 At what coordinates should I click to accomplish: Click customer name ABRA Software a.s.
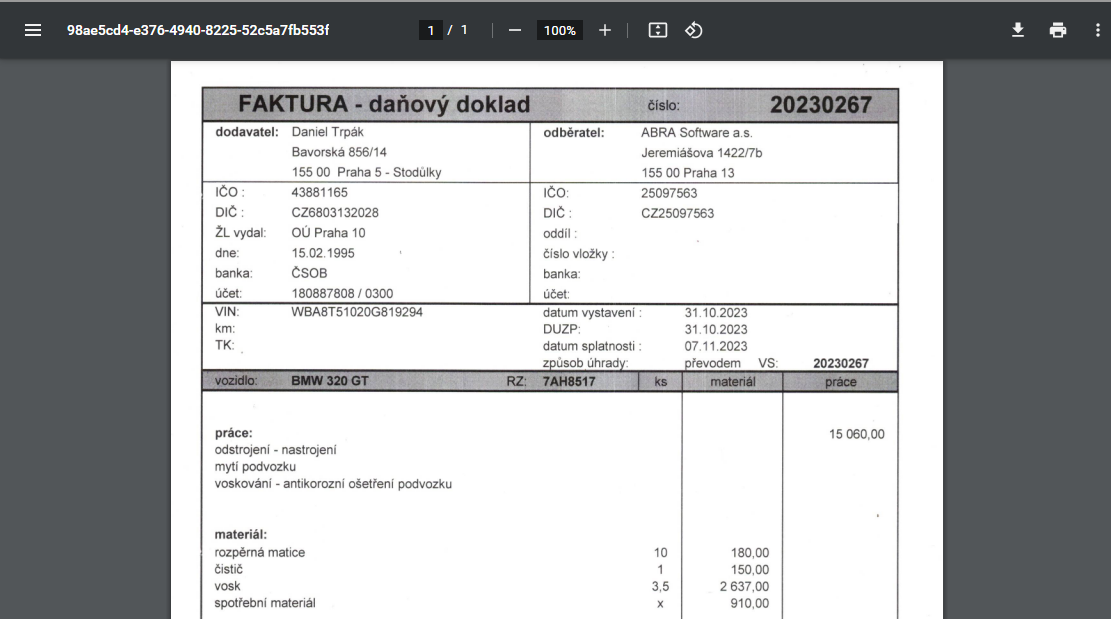(696, 132)
